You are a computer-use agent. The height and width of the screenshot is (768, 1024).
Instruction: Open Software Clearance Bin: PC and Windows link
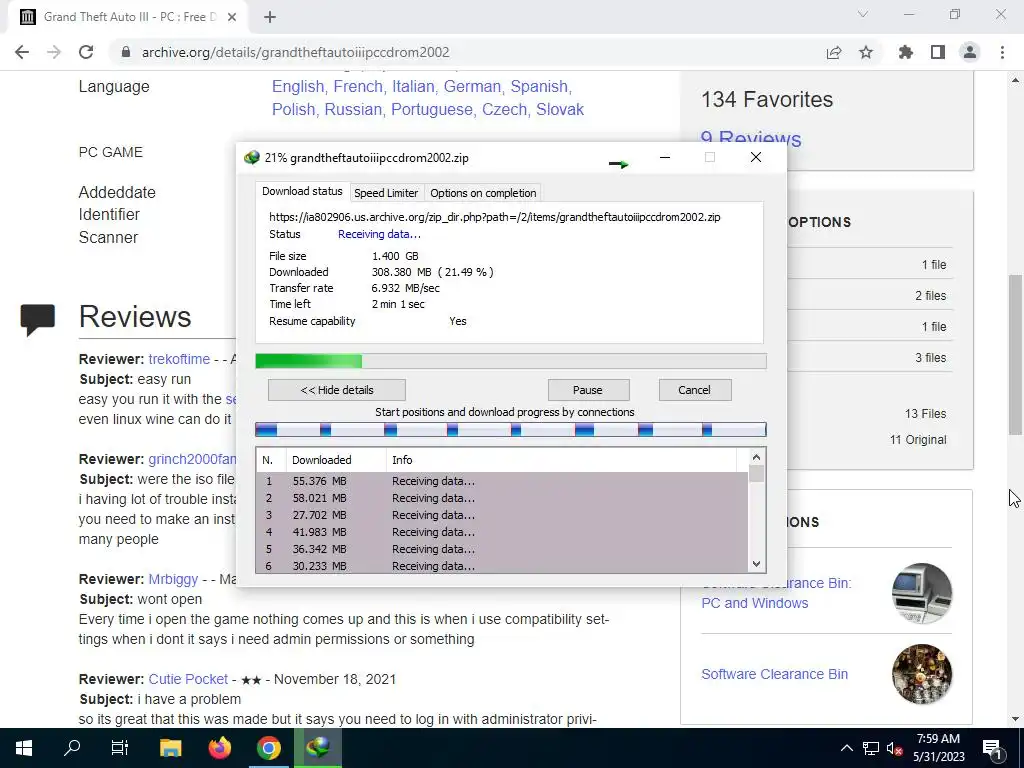tap(776, 593)
